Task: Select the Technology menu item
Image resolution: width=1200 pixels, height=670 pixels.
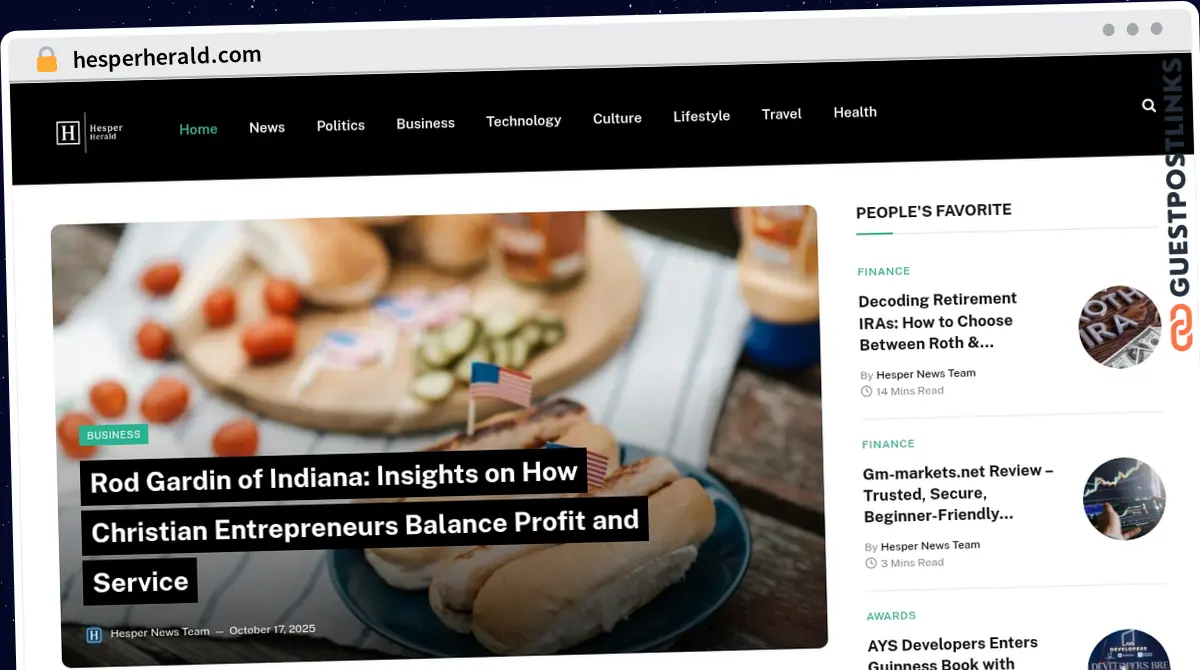Action: (x=524, y=120)
